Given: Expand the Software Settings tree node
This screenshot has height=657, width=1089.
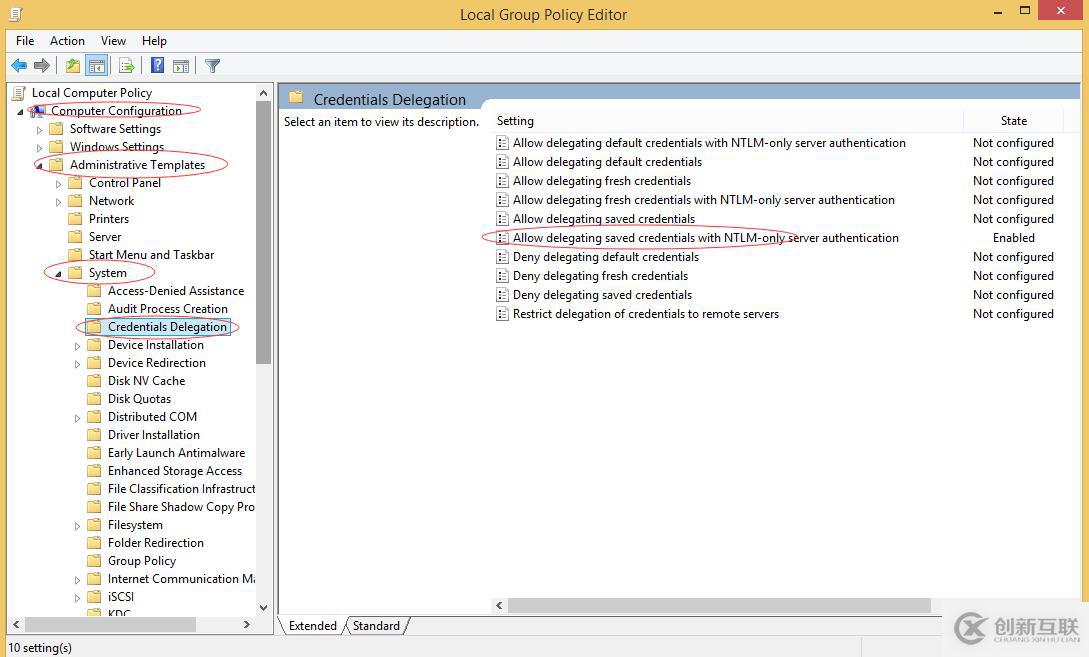Looking at the screenshot, I should click(40, 129).
